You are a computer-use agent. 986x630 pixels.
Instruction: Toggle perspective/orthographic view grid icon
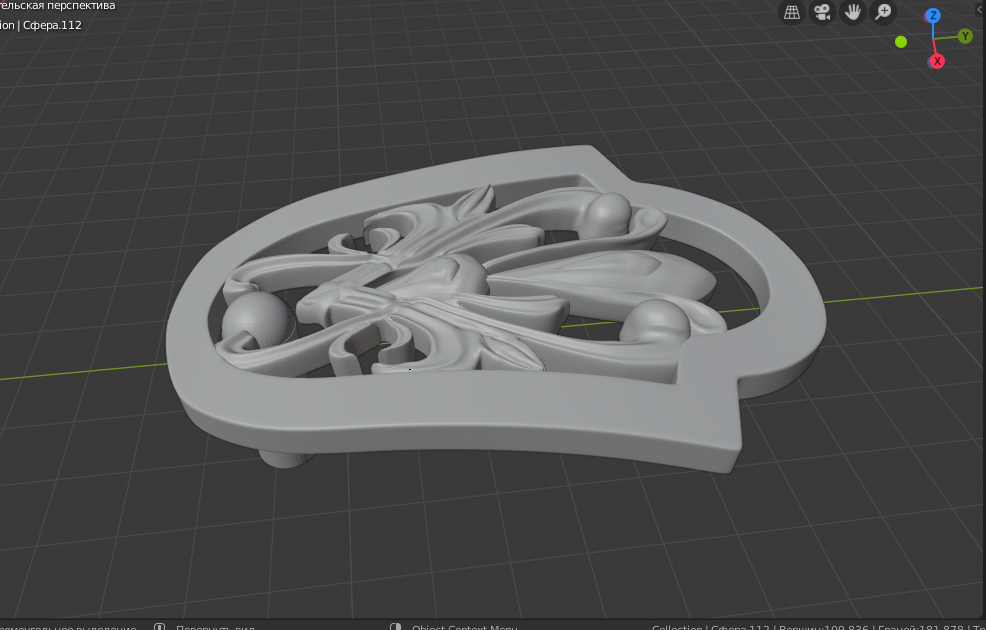pos(792,12)
